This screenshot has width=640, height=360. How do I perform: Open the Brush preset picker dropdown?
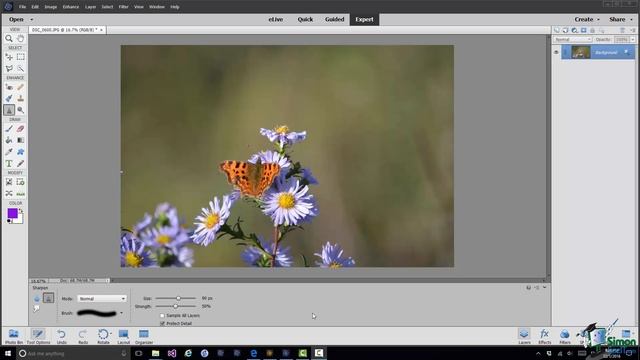[x=121, y=313]
